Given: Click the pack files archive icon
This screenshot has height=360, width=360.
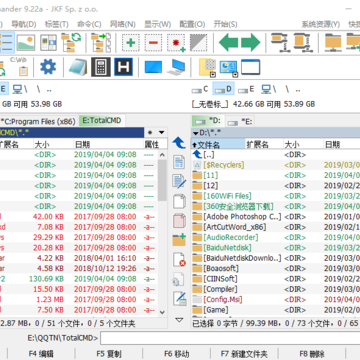Looking at the screenshot, I should (x=281, y=42).
